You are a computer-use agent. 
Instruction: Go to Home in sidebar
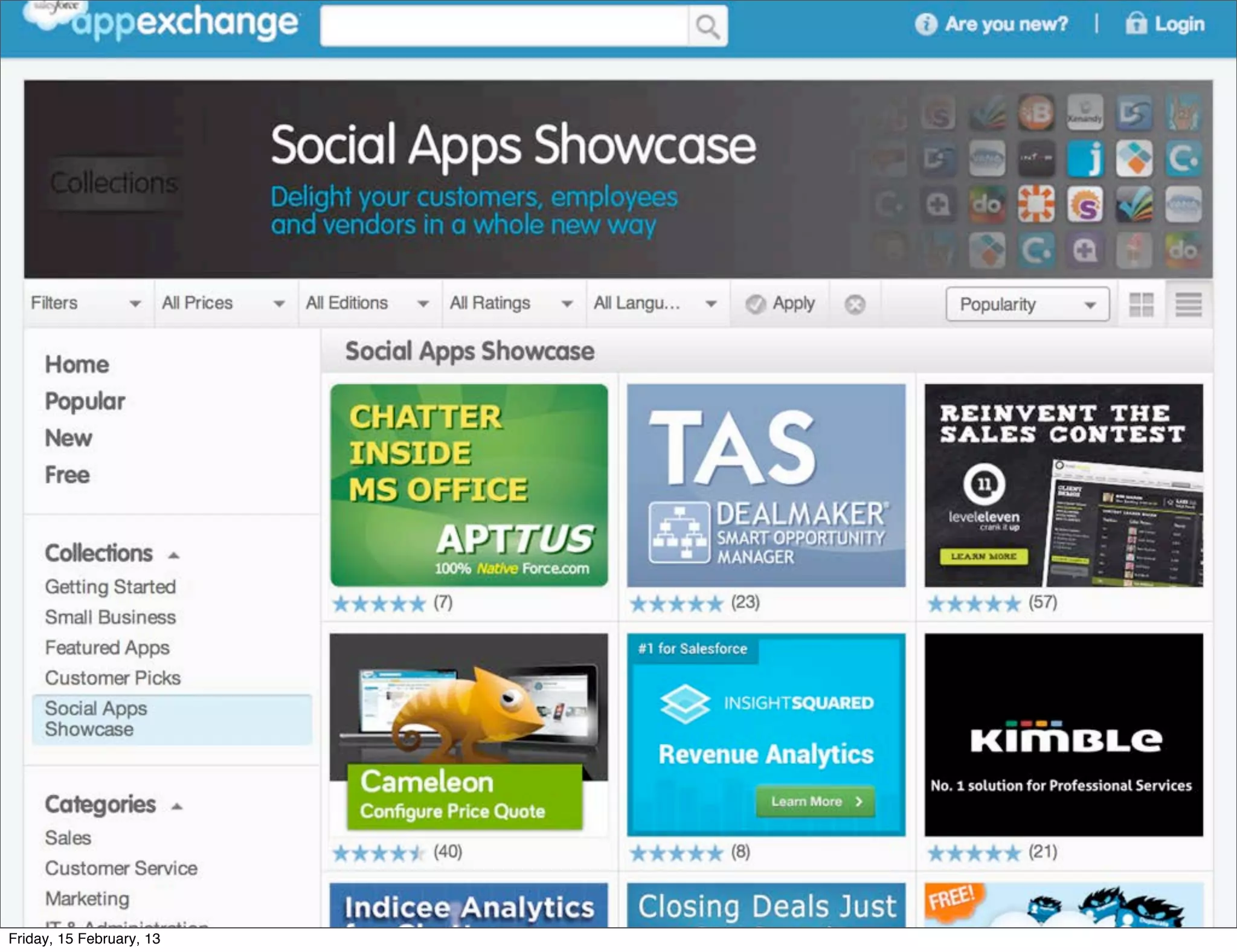[x=77, y=364]
